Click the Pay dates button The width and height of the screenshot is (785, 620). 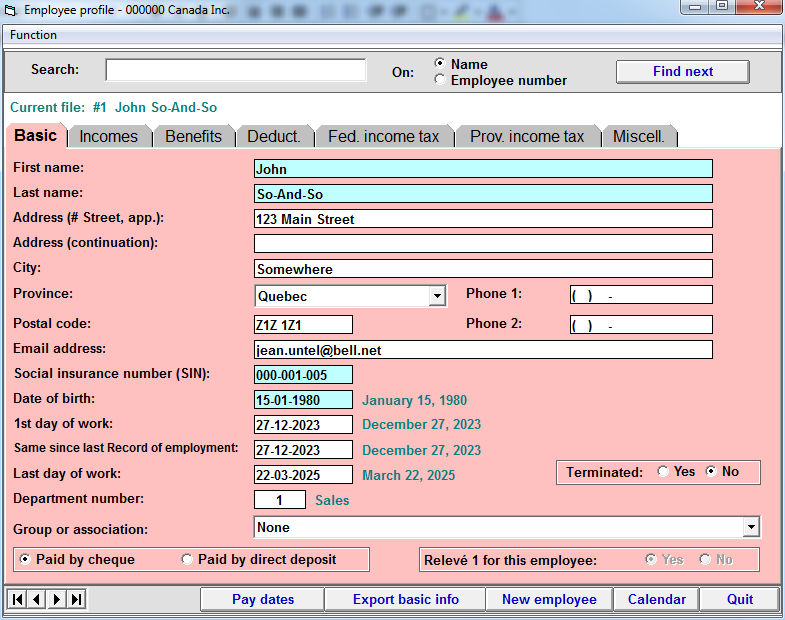pos(262,599)
